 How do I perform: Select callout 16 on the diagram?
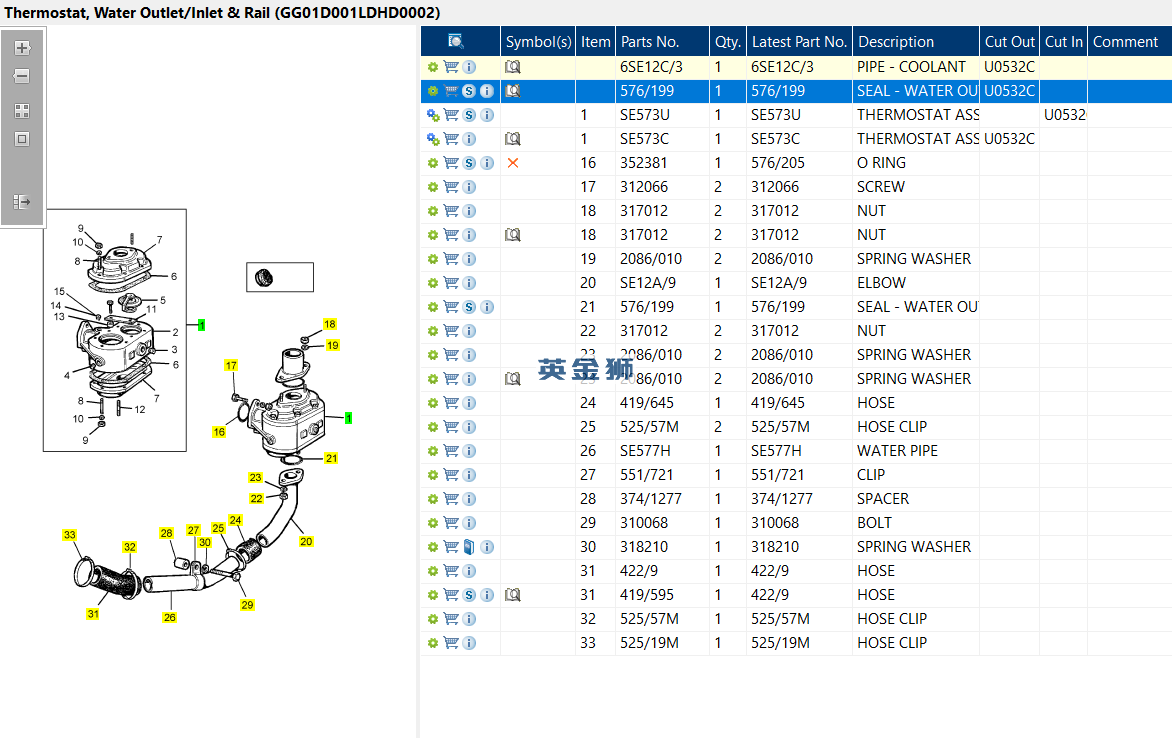coord(219,431)
